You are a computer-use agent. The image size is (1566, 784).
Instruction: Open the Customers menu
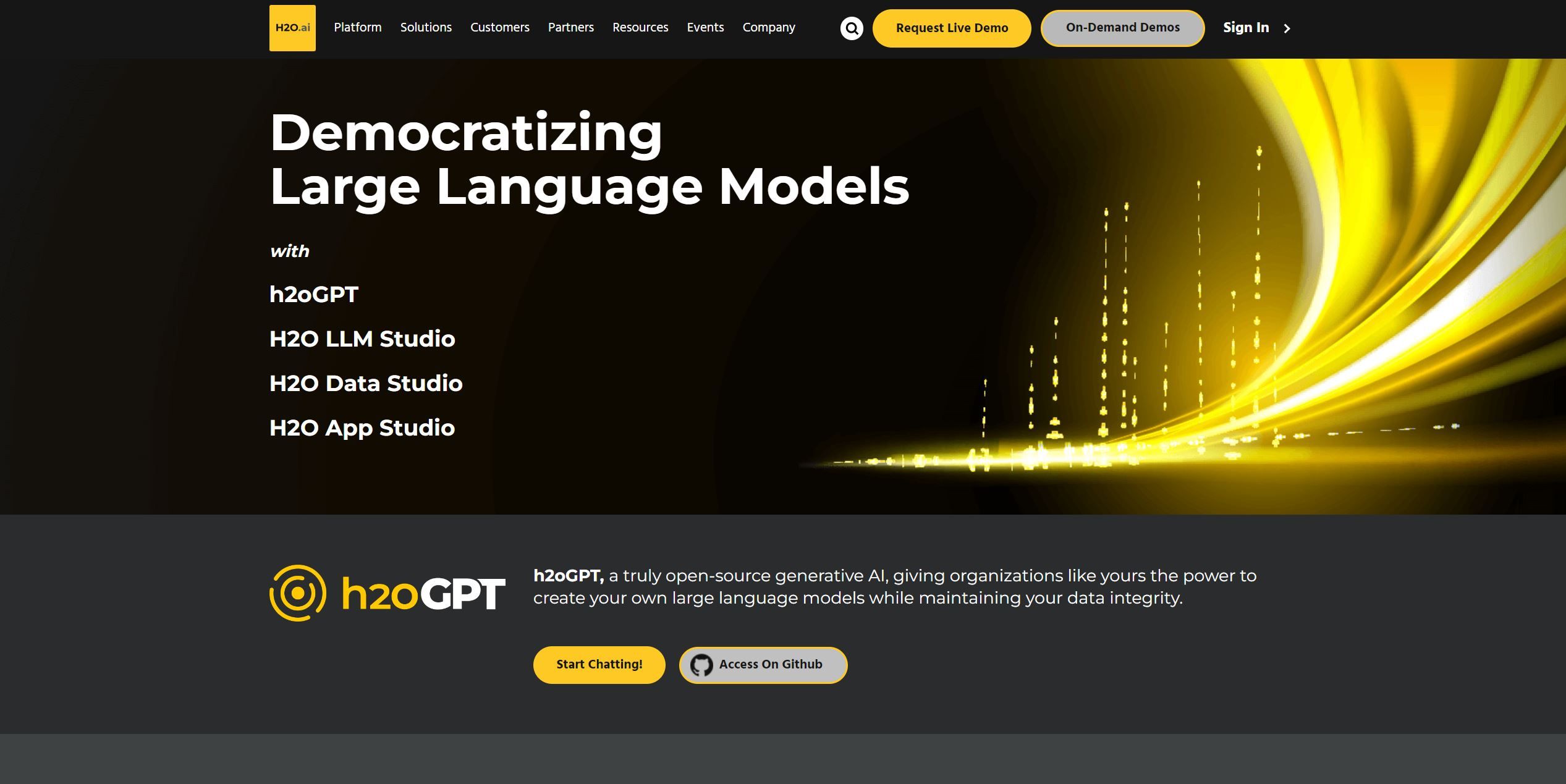[499, 27]
